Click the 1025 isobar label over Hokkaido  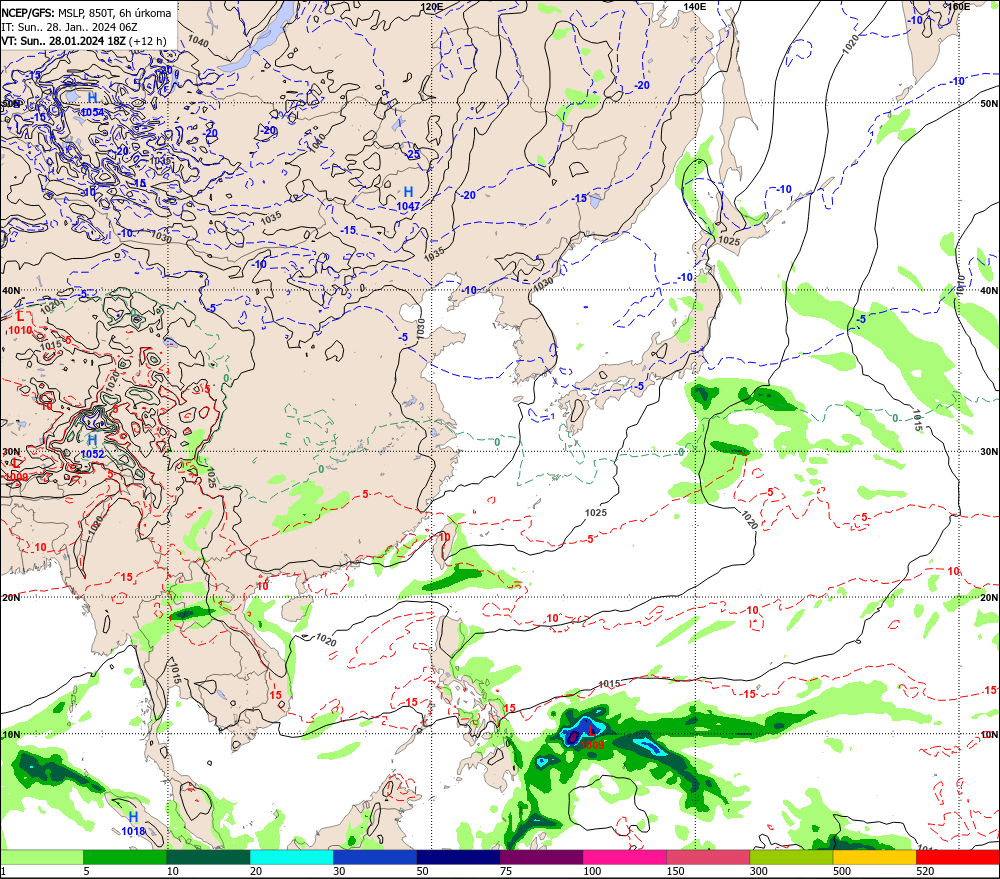[x=729, y=241]
